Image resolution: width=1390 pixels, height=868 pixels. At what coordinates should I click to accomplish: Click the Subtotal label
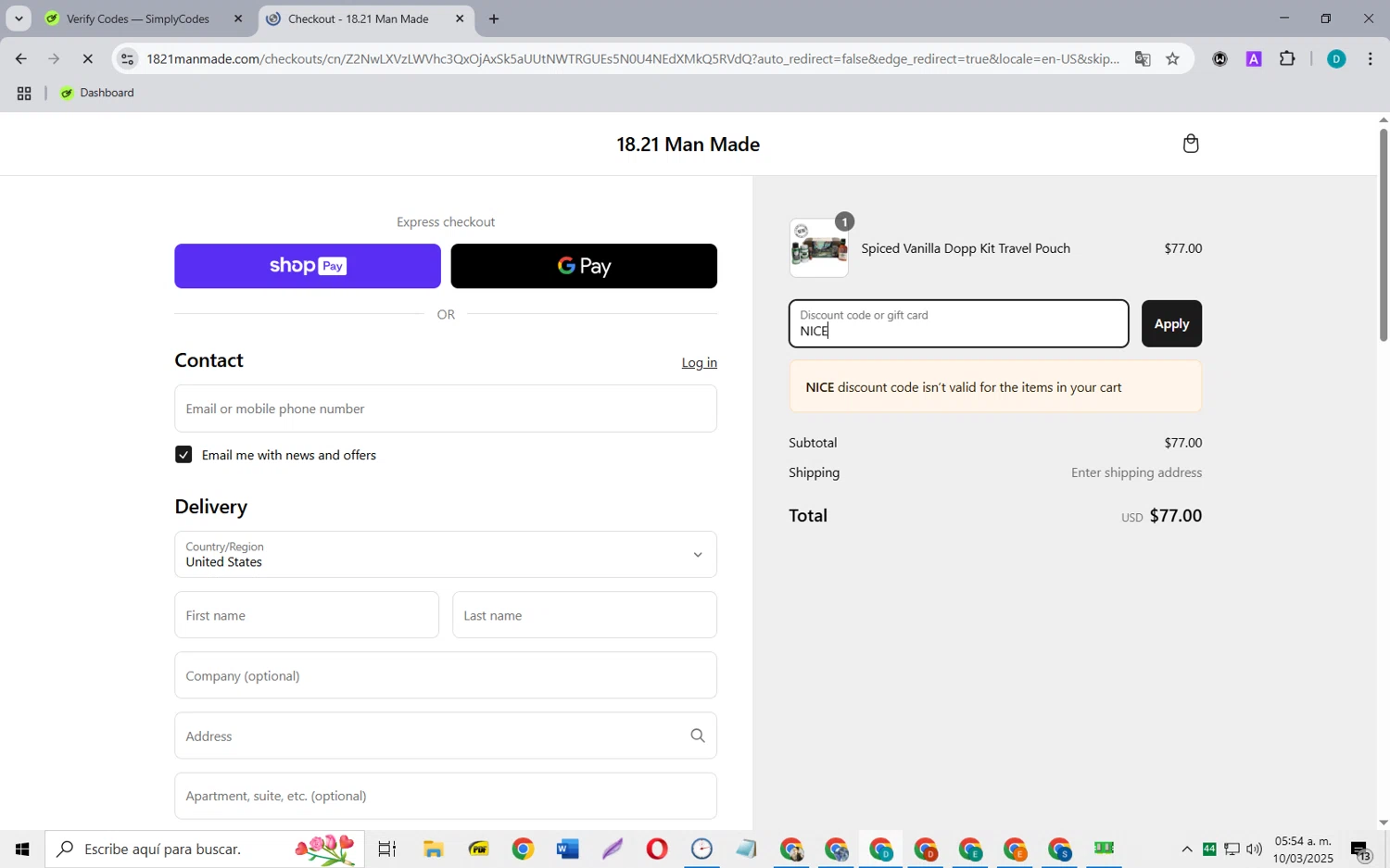(x=813, y=443)
